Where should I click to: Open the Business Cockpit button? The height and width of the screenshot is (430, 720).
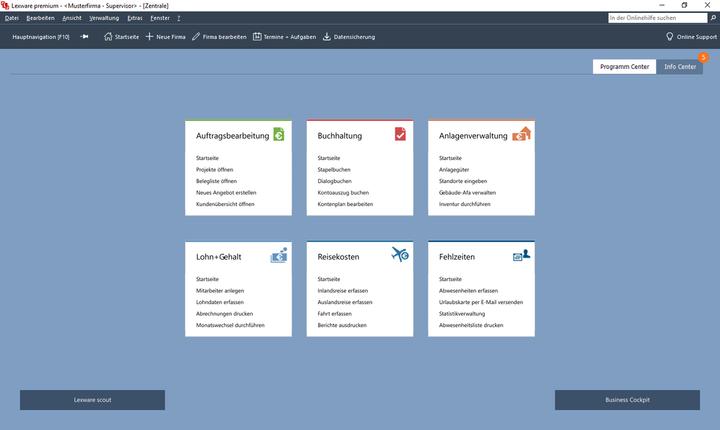coord(627,400)
